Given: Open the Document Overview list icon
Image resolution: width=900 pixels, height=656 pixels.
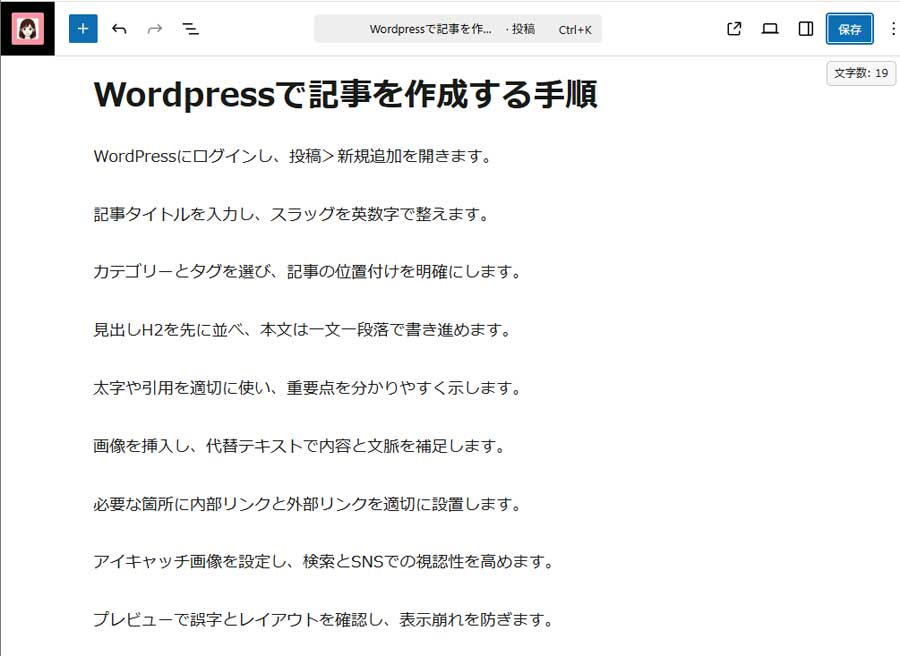Looking at the screenshot, I should [x=190, y=29].
